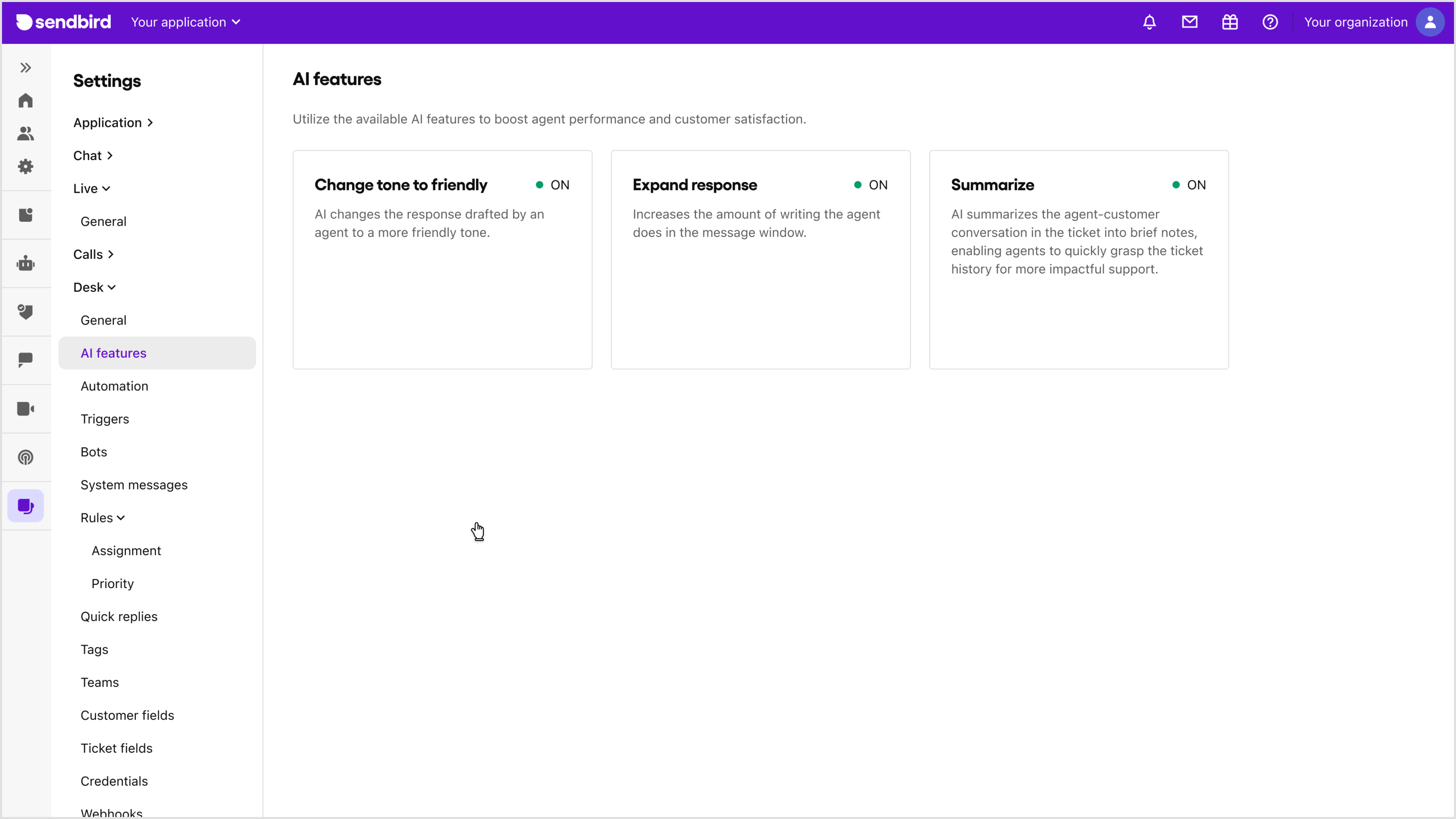Click the gift box promotions icon

(1231, 22)
